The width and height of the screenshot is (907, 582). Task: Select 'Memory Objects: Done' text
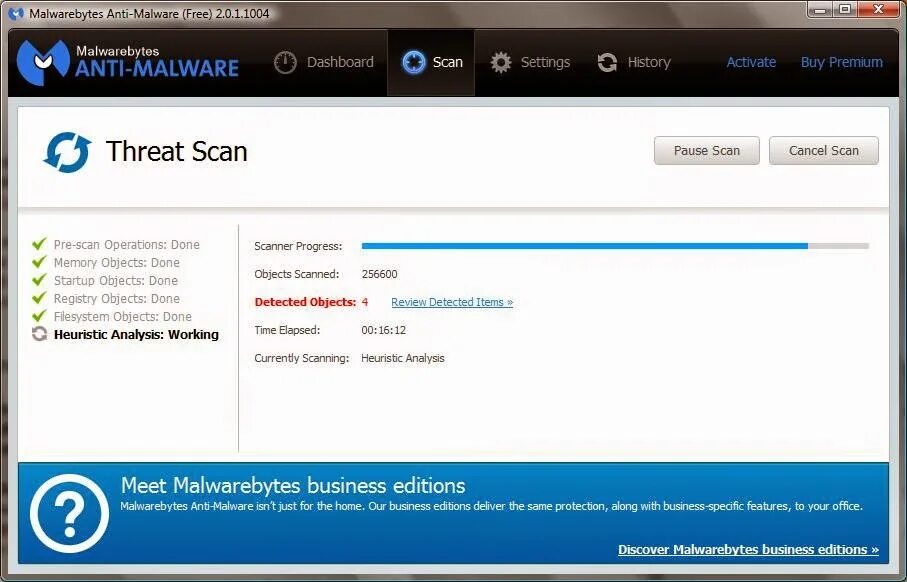[117, 263]
